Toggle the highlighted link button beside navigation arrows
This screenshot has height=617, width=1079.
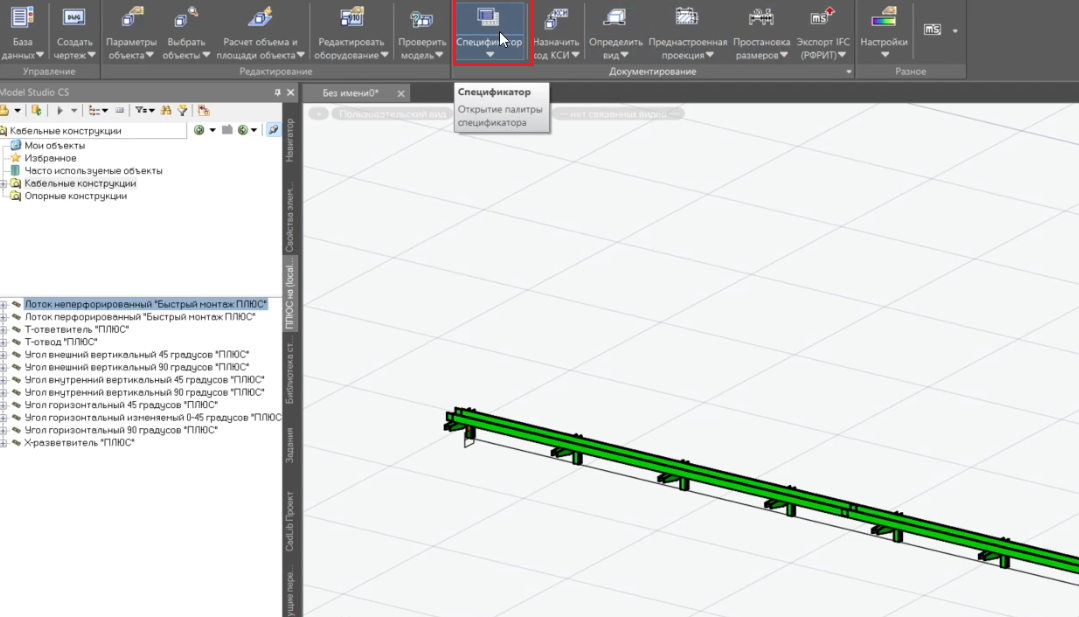click(273, 130)
